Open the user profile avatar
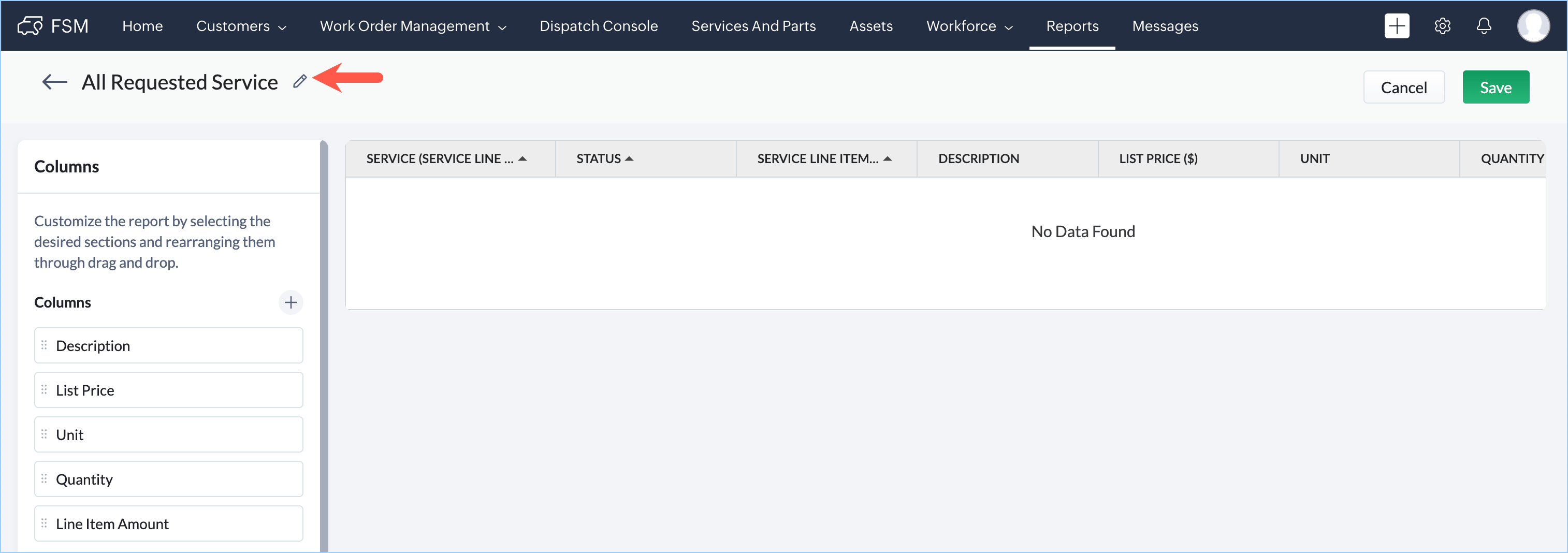The height and width of the screenshot is (553, 1568). tap(1533, 25)
